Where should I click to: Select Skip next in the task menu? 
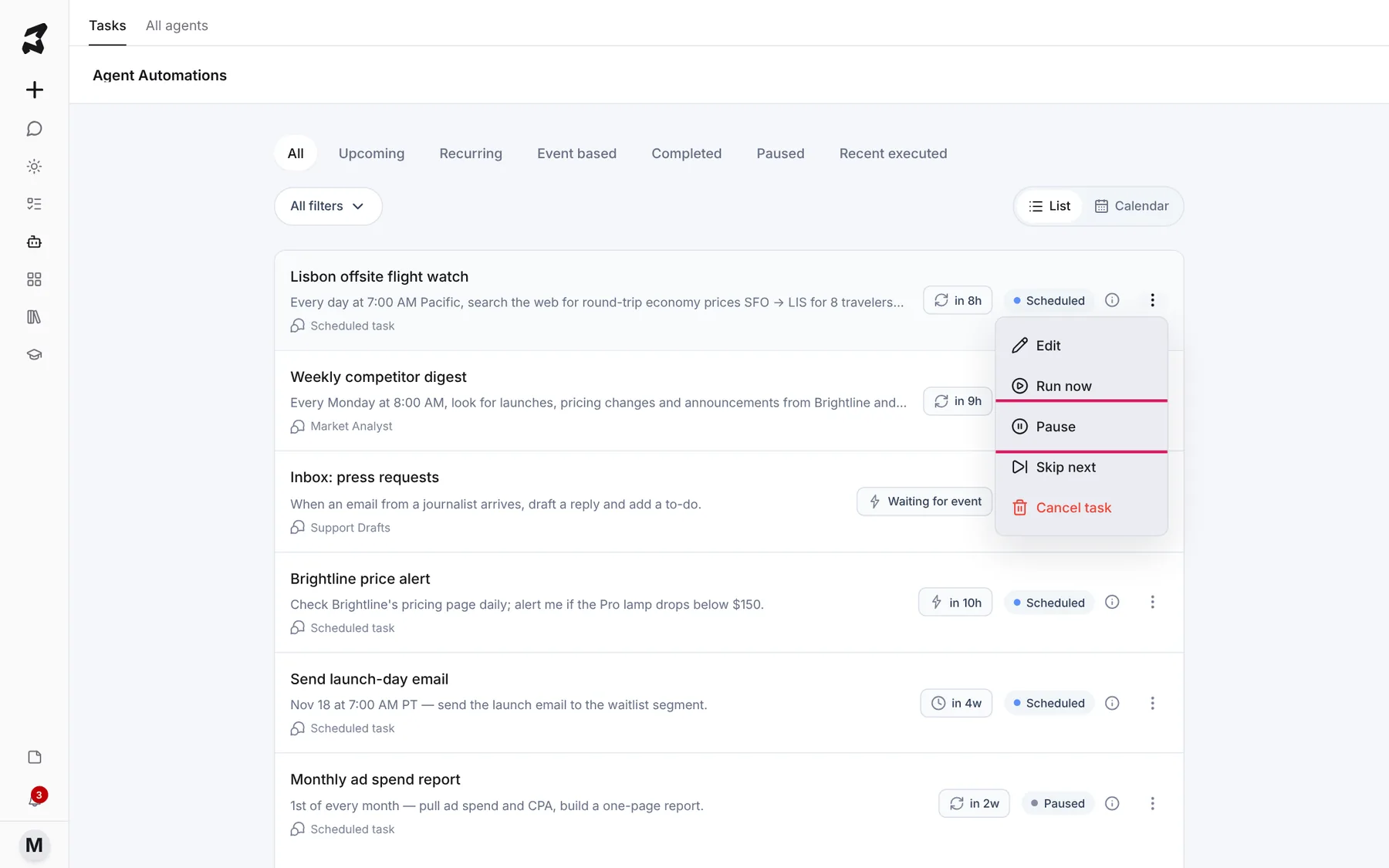[1081, 467]
